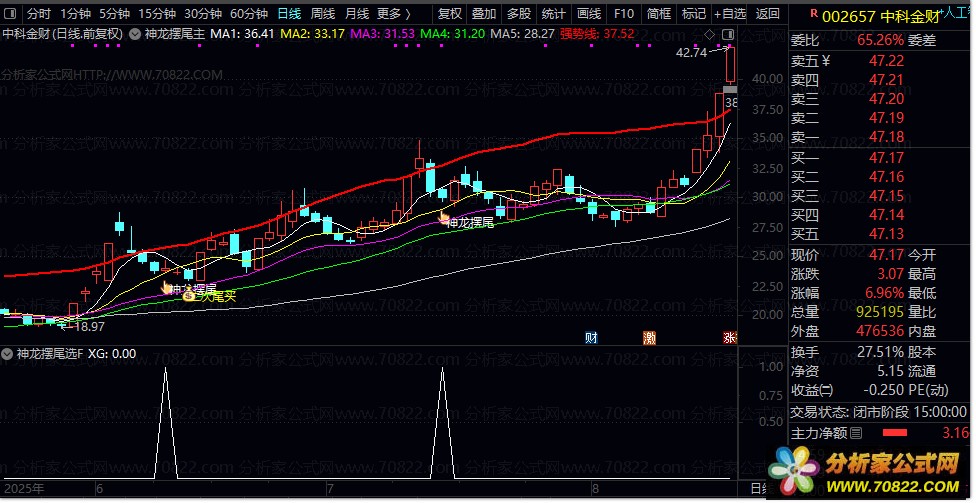Expand the 神龙摆尾主 indicator dropdown arrow
976x503 pixels.
point(134,34)
